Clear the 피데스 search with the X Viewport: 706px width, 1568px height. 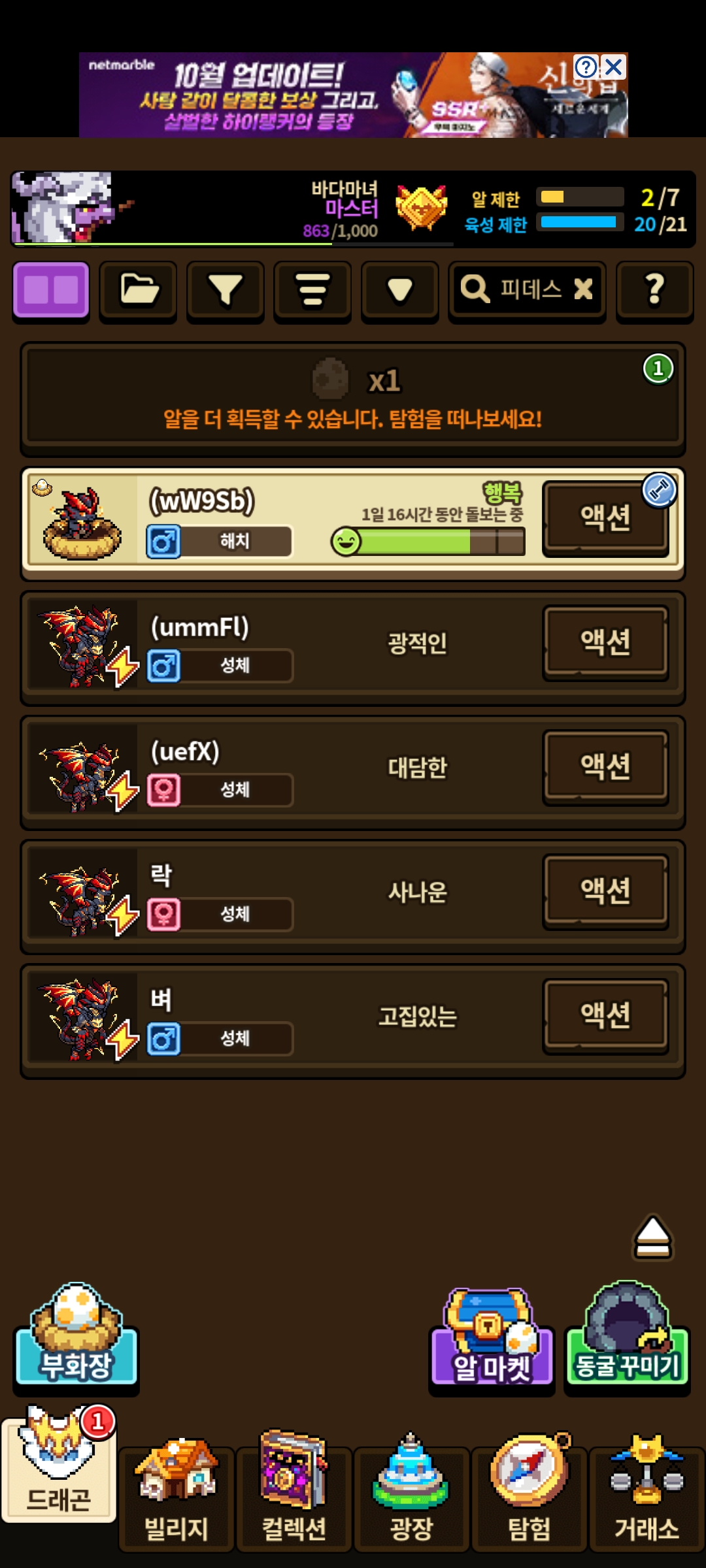[583, 289]
